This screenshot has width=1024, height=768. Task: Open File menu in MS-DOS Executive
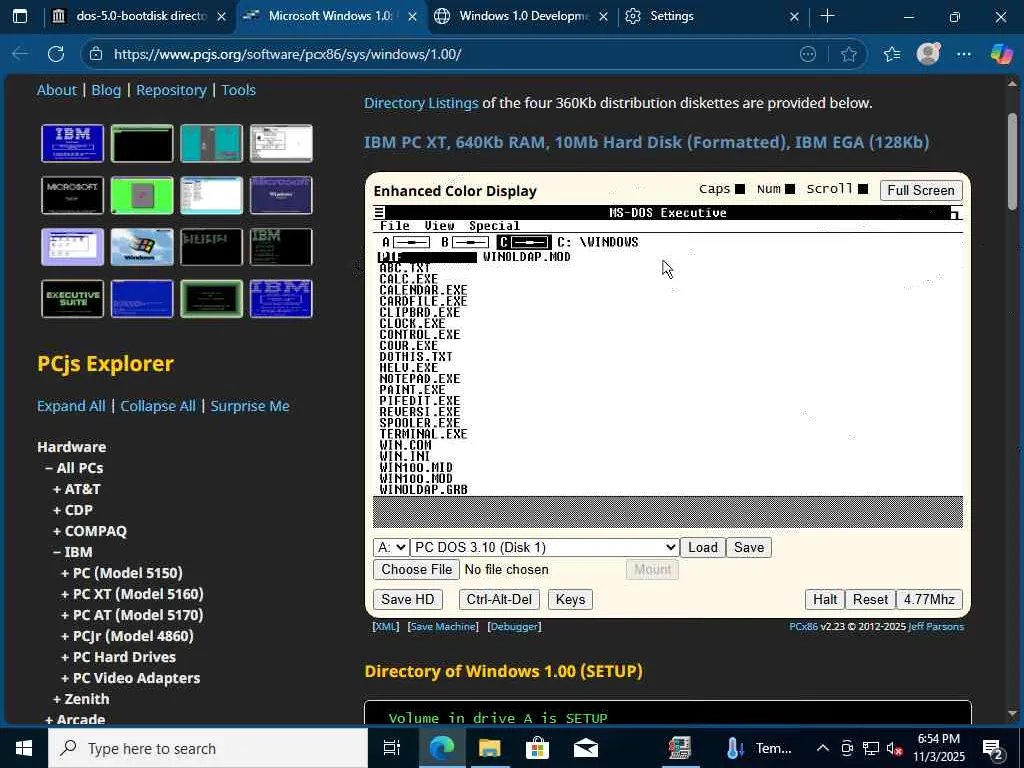395,226
